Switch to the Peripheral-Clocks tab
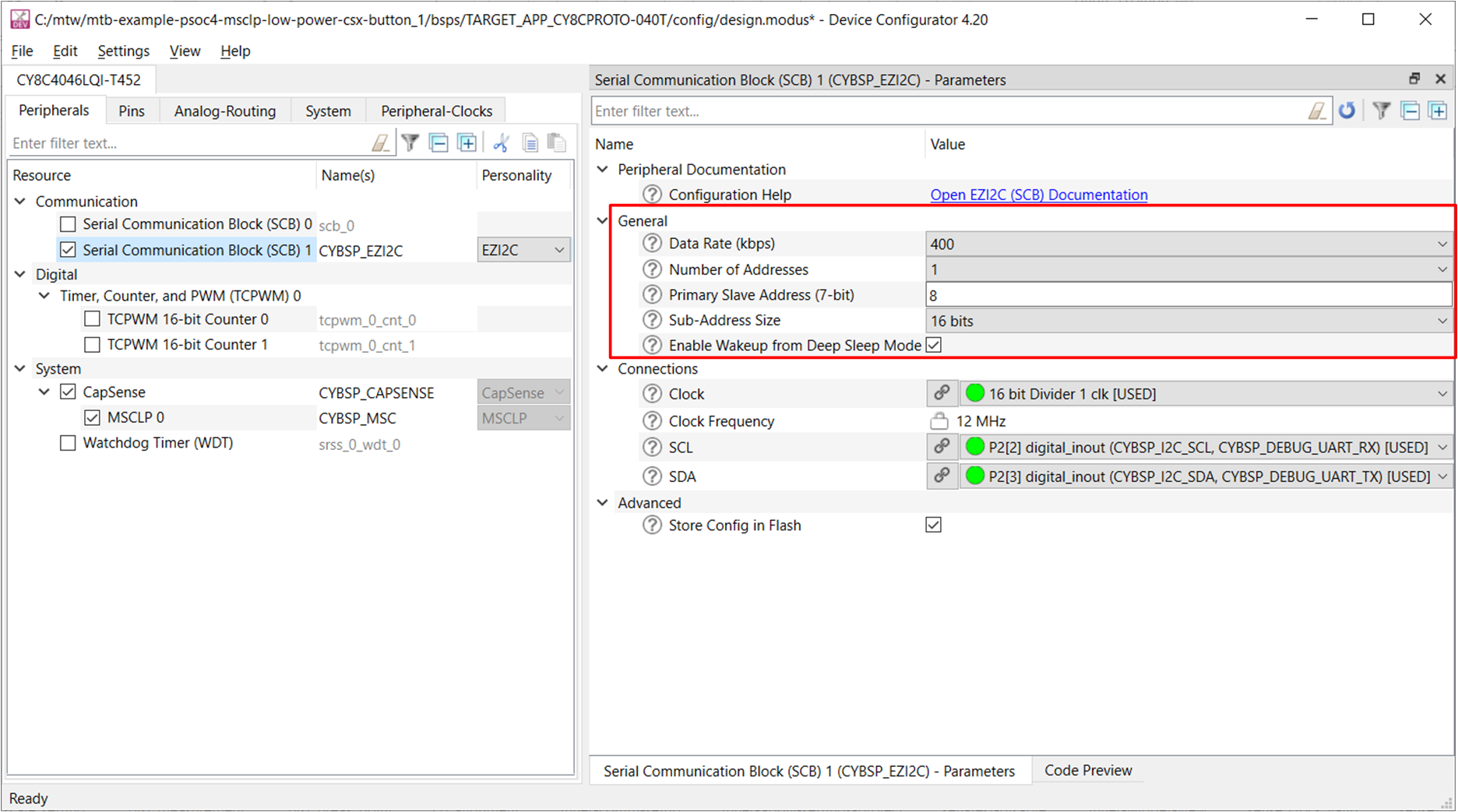 pos(437,111)
